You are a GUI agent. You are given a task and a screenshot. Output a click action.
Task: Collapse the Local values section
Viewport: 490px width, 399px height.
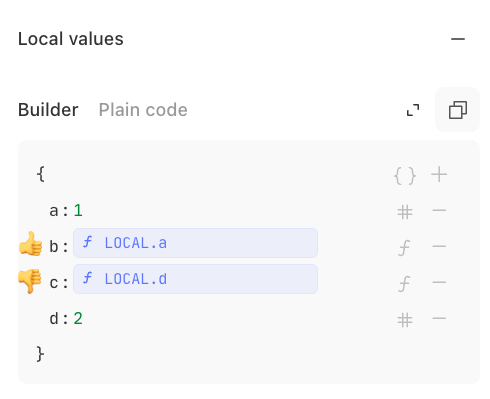click(458, 39)
